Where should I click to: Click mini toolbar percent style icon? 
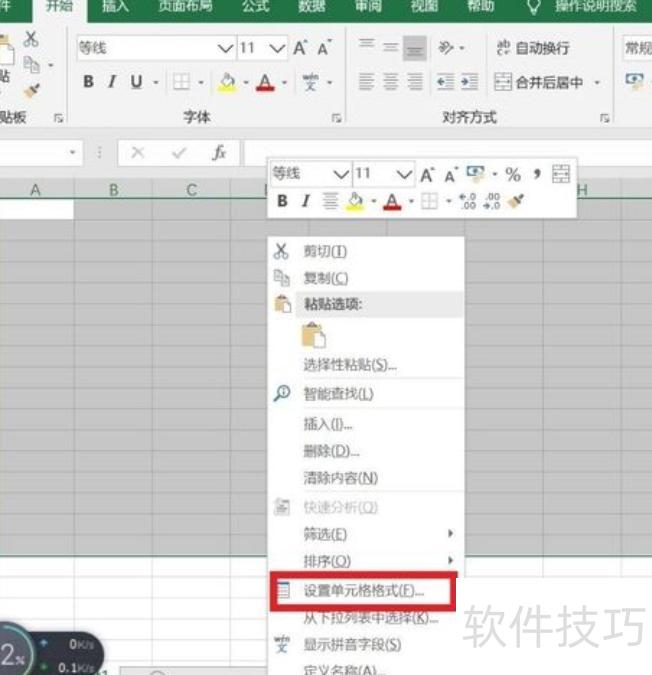point(513,174)
